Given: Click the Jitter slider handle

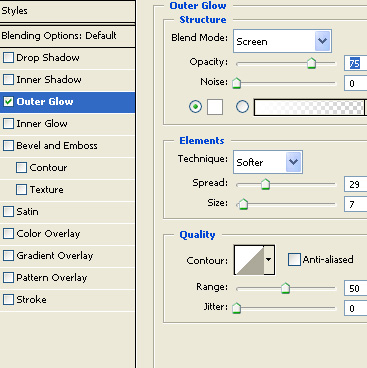Looking at the screenshot, I should 236,308.
